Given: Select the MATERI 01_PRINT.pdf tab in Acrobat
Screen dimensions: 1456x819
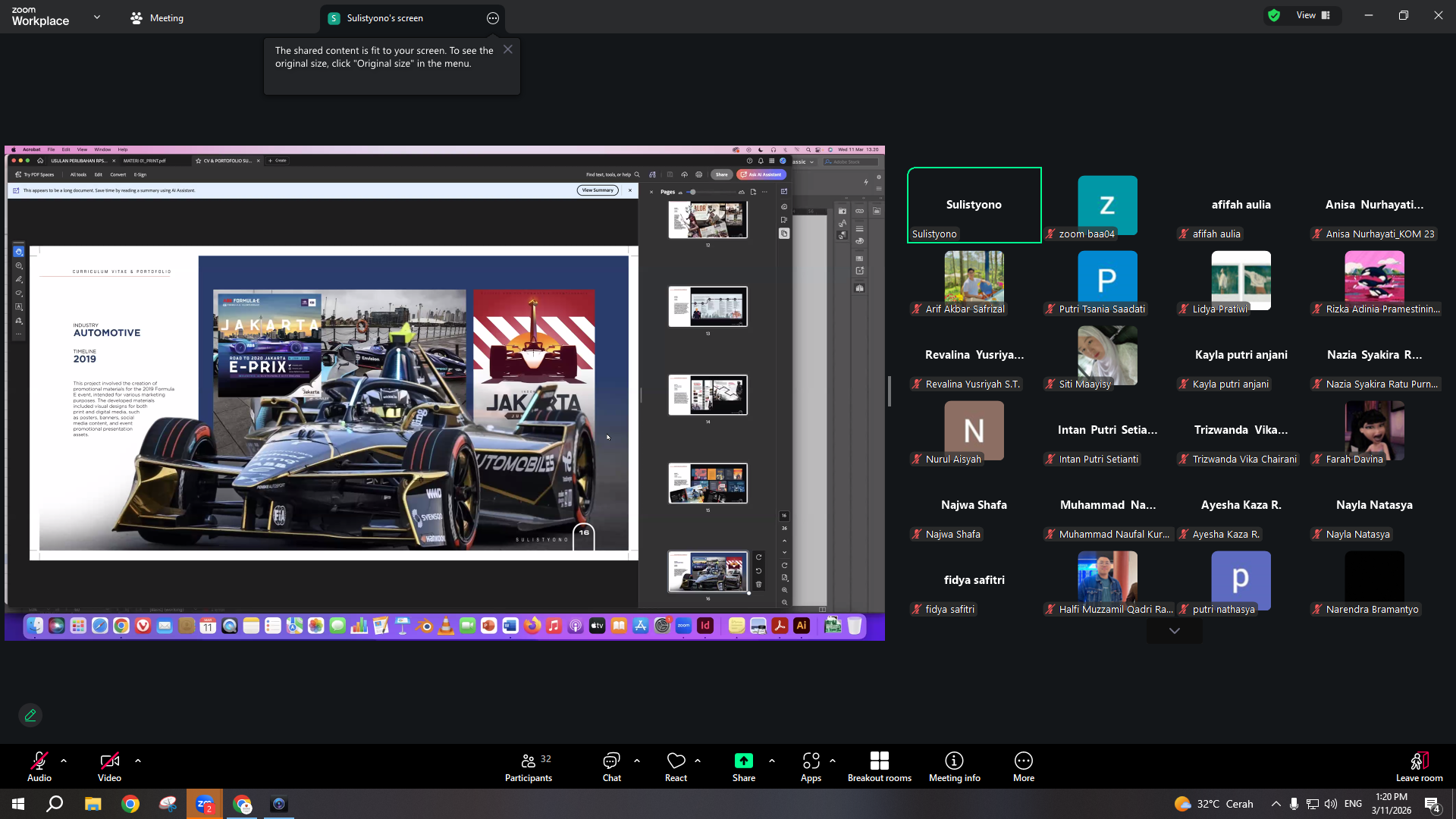Looking at the screenshot, I should click(x=144, y=161).
